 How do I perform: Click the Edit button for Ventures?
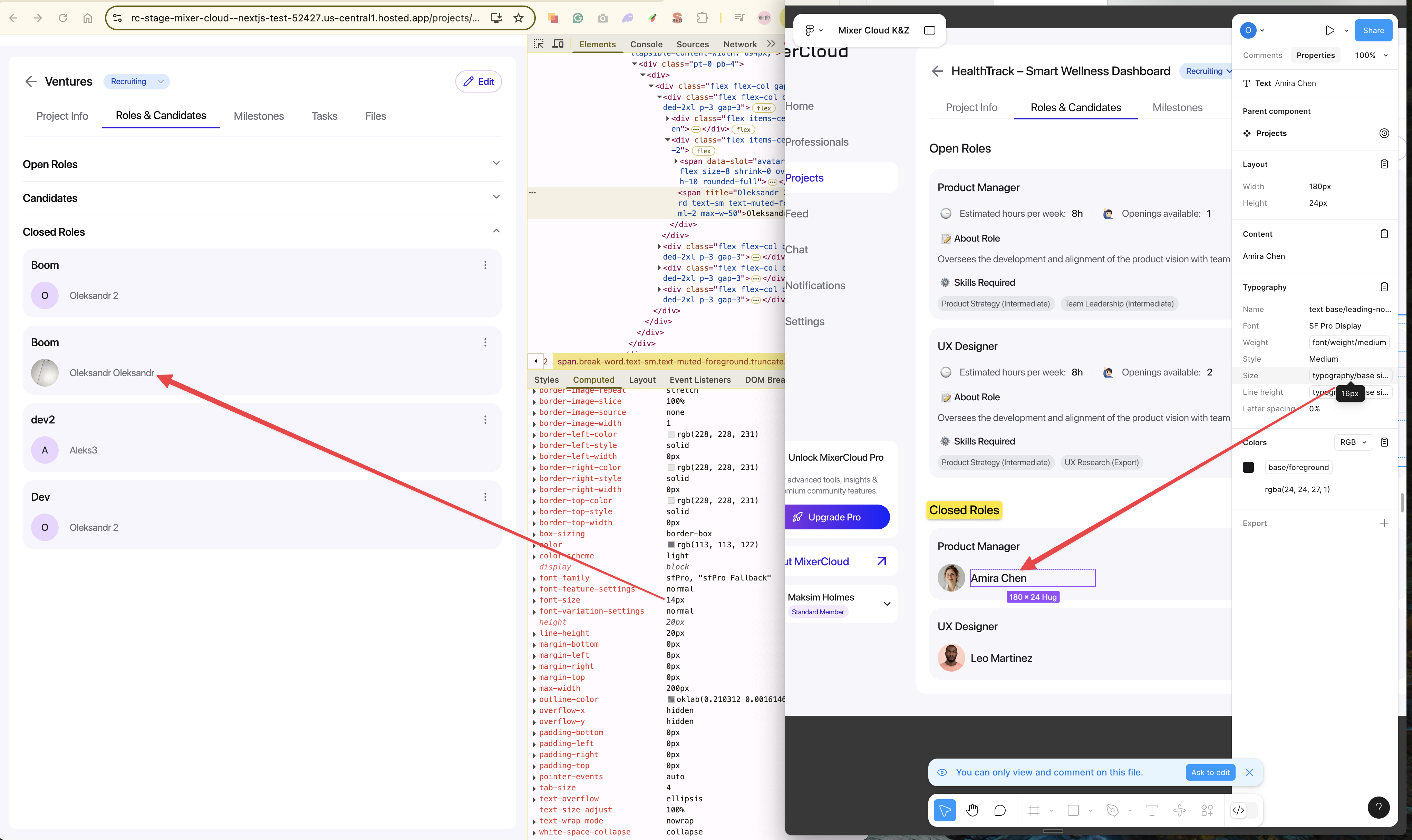coord(478,81)
